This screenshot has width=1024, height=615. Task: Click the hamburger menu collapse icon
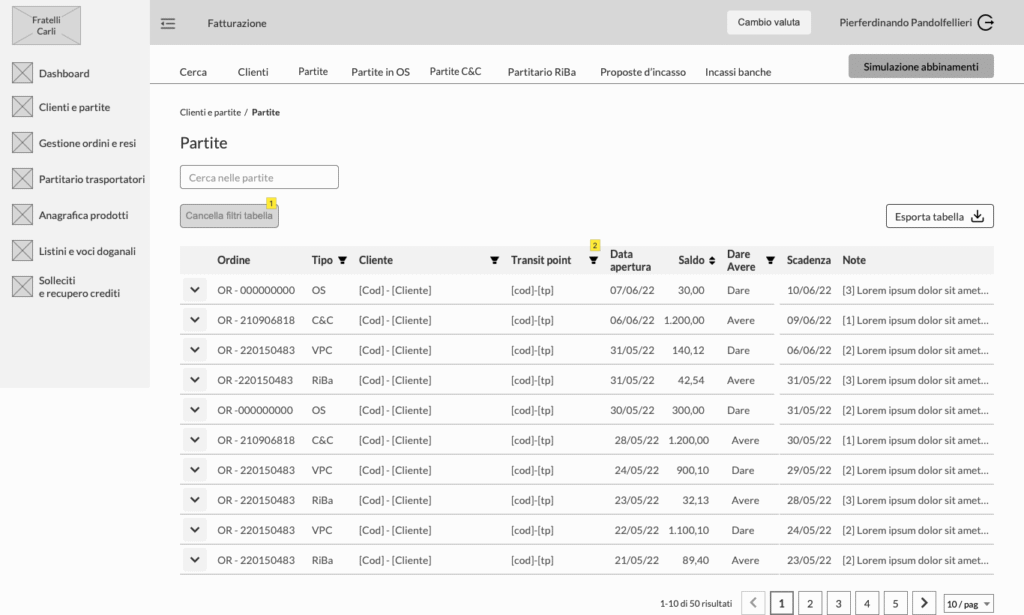pos(168,23)
